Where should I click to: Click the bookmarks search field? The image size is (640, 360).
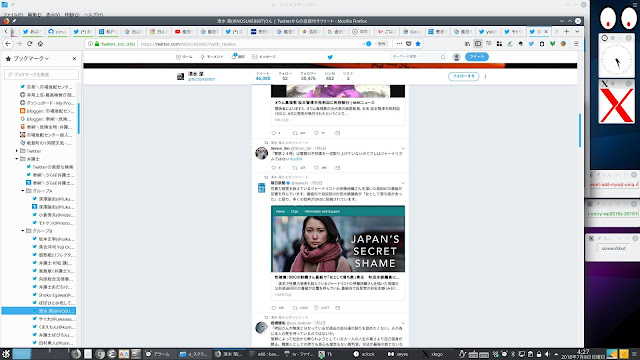(x=42, y=74)
